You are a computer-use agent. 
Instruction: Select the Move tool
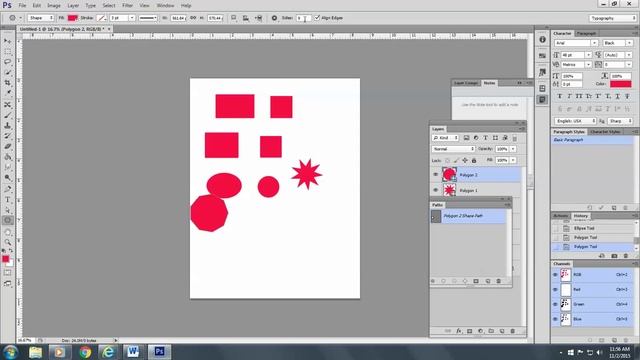(x=7, y=41)
